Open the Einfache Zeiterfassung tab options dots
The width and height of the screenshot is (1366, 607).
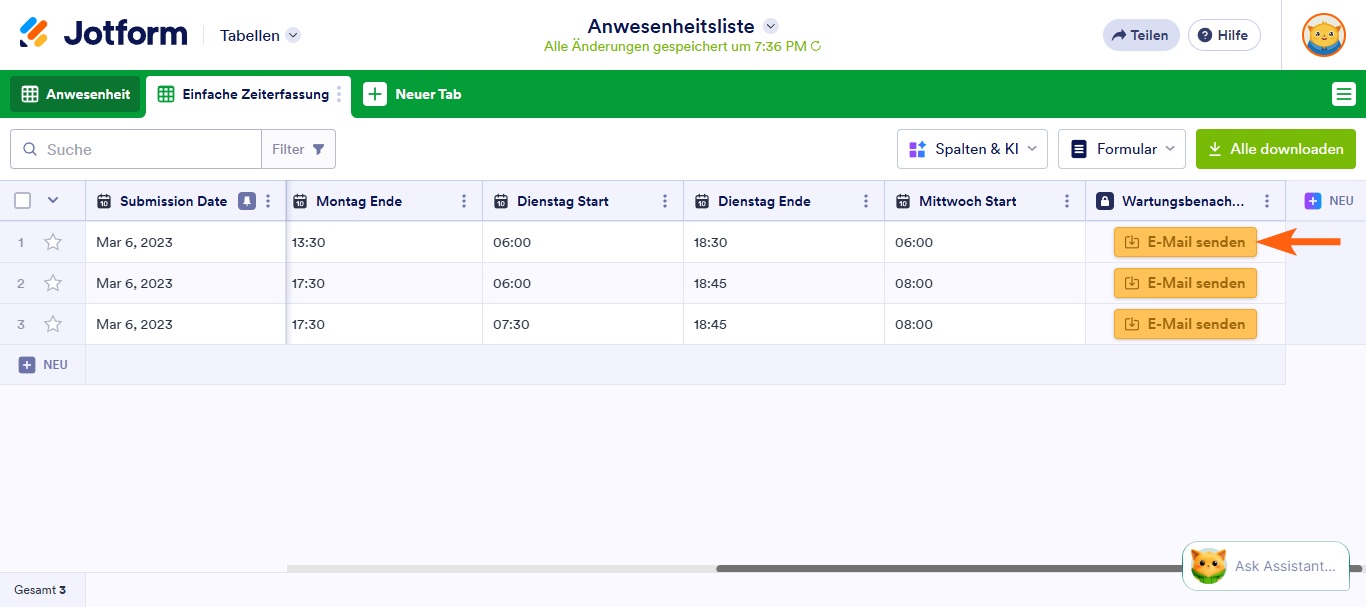(339, 94)
